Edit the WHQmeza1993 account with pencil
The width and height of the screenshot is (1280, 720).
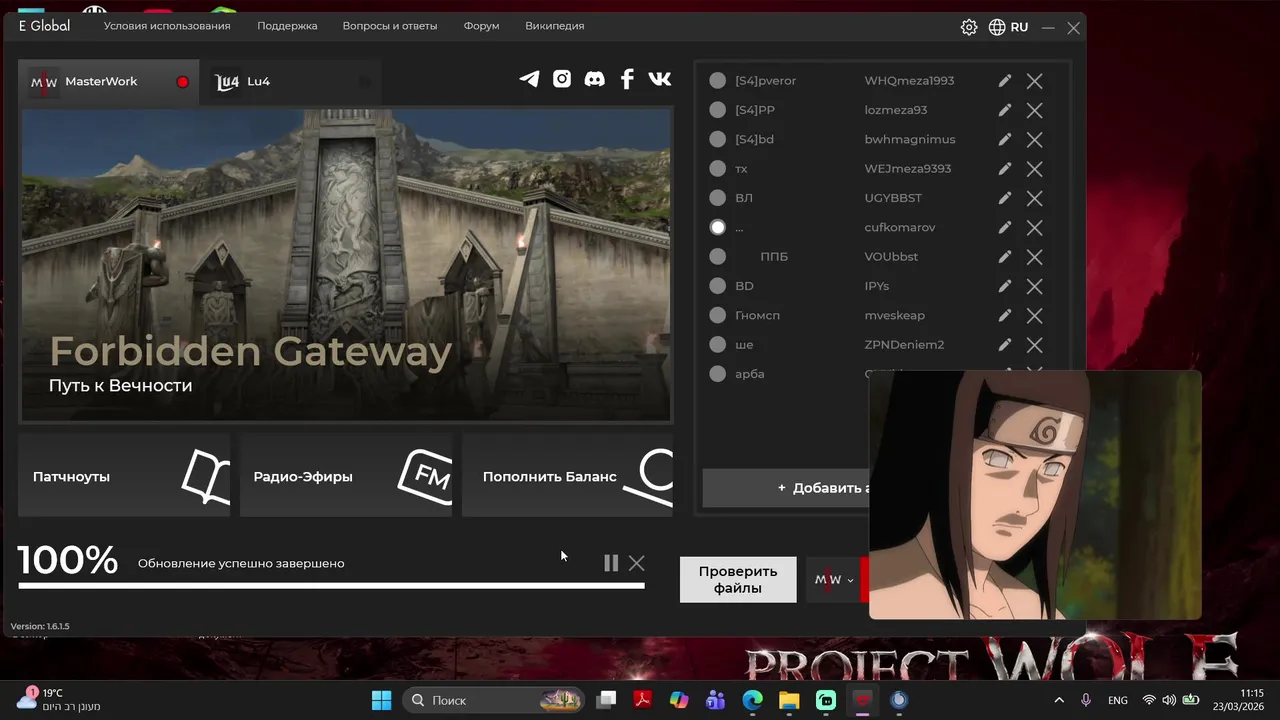point(1005,81)
